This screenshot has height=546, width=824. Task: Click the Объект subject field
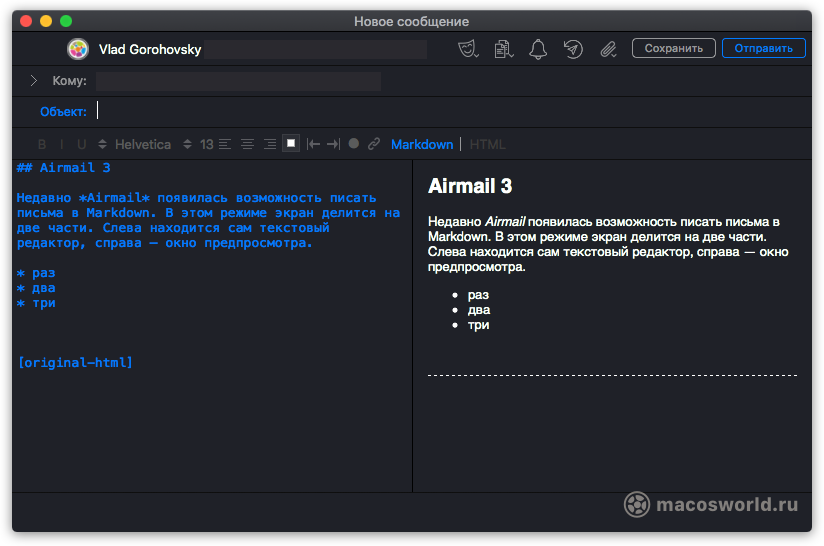tap(452, 111)
